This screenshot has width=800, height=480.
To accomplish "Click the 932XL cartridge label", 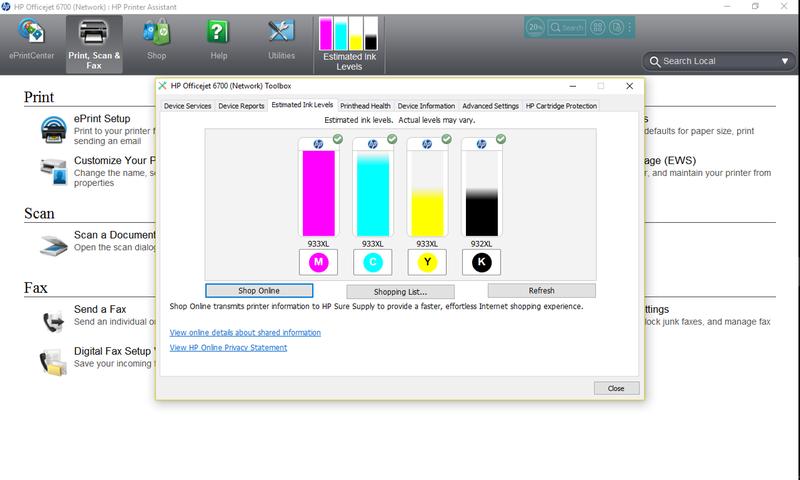I will click(x=482, y=244).
